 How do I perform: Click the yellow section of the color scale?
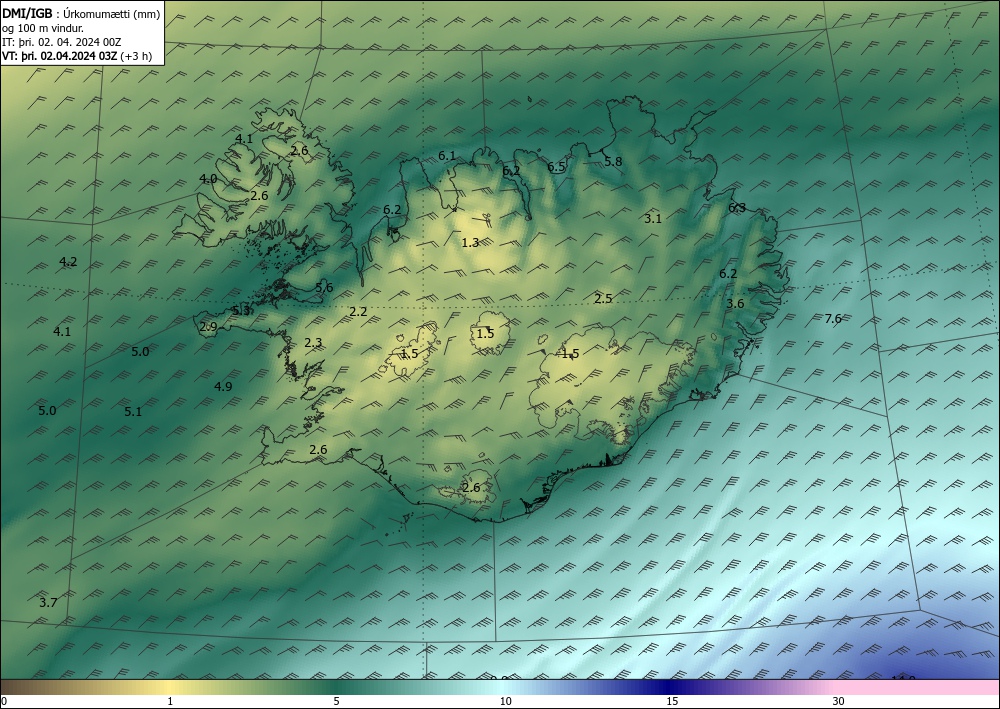tap(167, 687)
